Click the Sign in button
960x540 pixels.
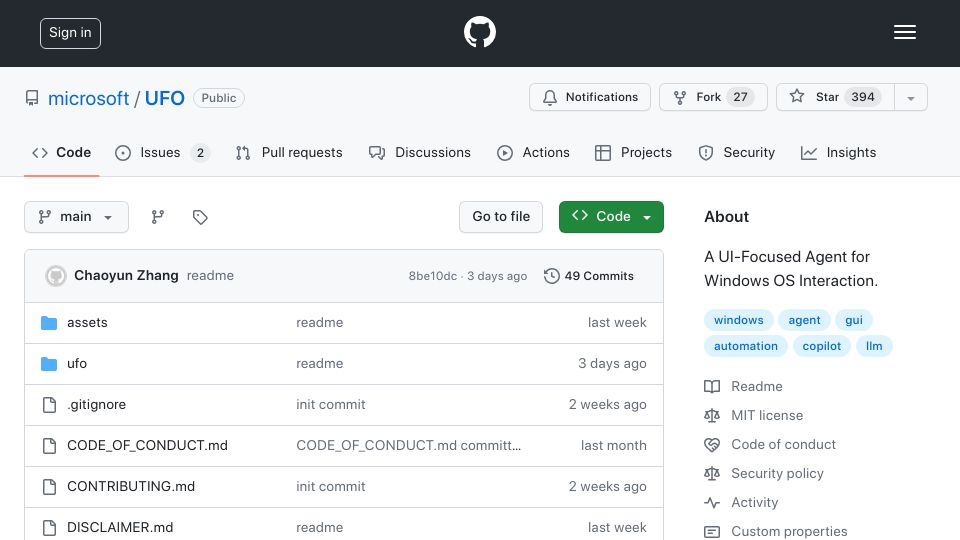tap(70, 33)
